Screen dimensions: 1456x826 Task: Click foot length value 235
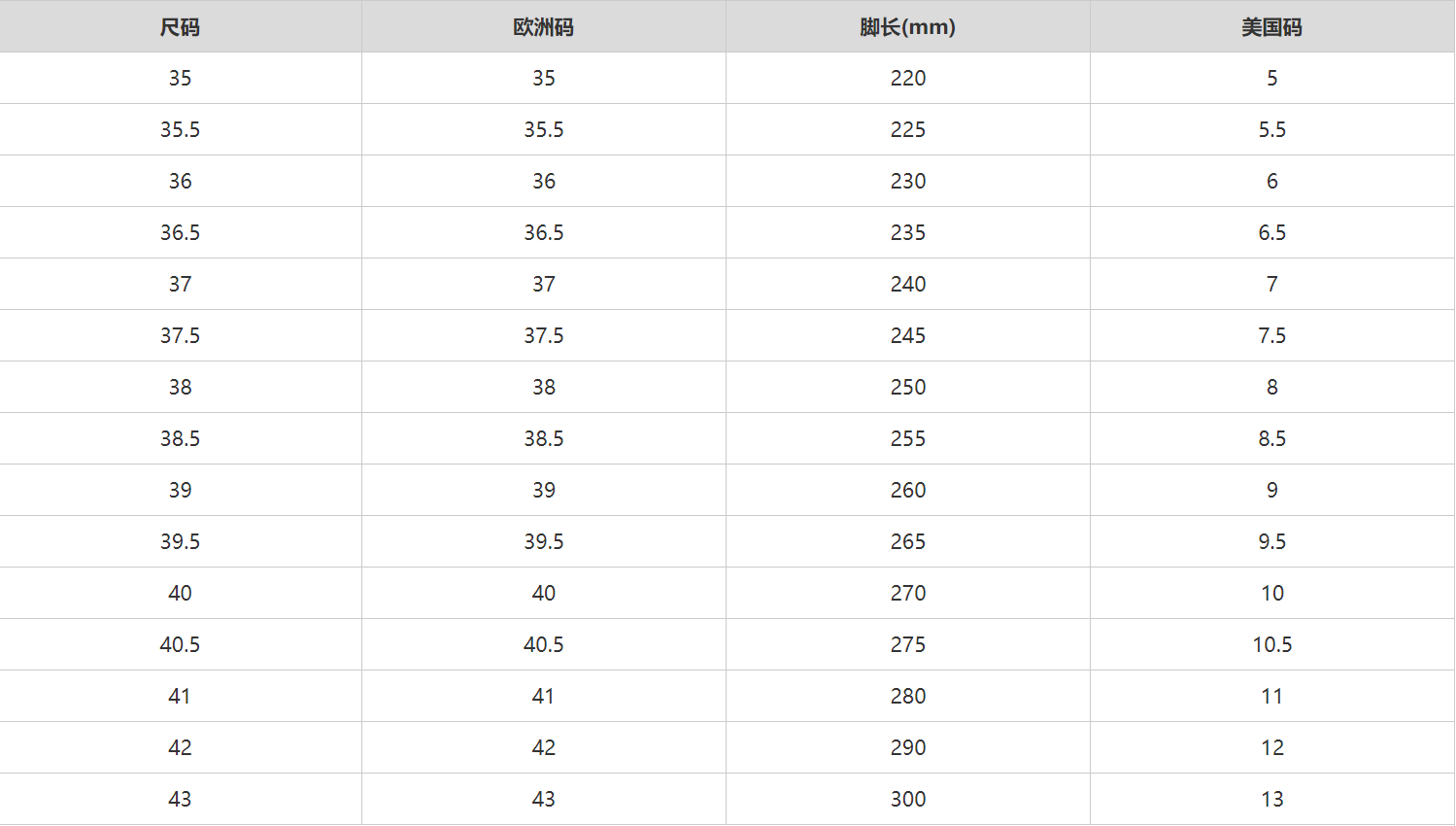(x=907, y=232)
